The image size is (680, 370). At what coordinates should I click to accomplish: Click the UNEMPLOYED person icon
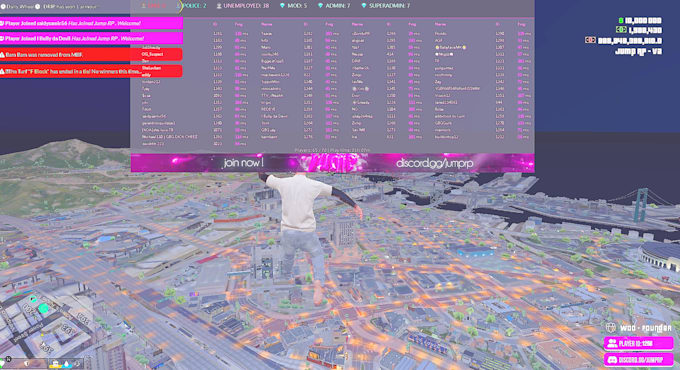[x=219, y=6]
